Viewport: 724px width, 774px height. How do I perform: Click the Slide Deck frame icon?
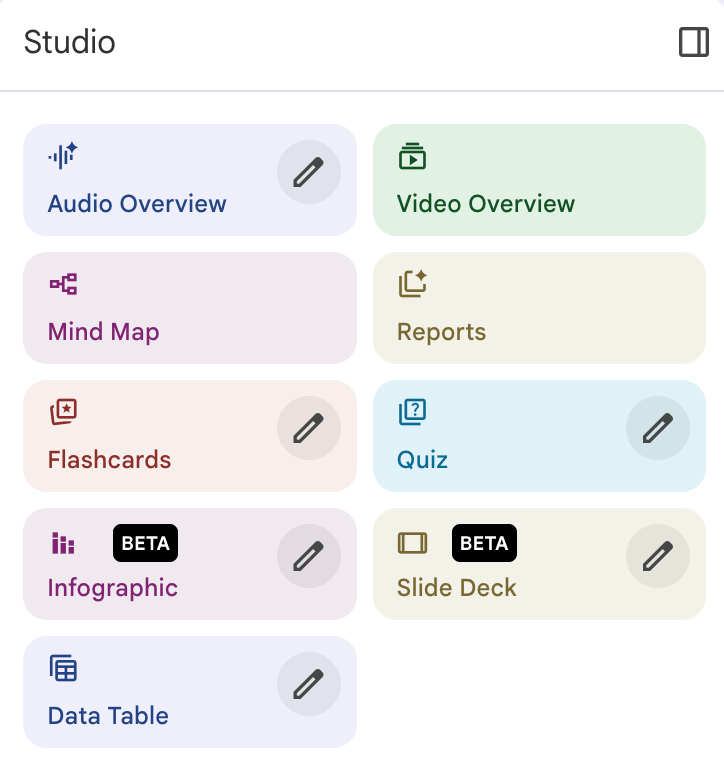pos(412,543)
